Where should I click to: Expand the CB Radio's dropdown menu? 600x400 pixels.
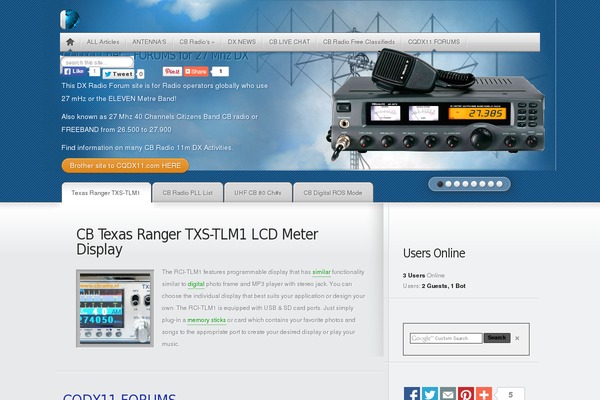pos(197,42)
